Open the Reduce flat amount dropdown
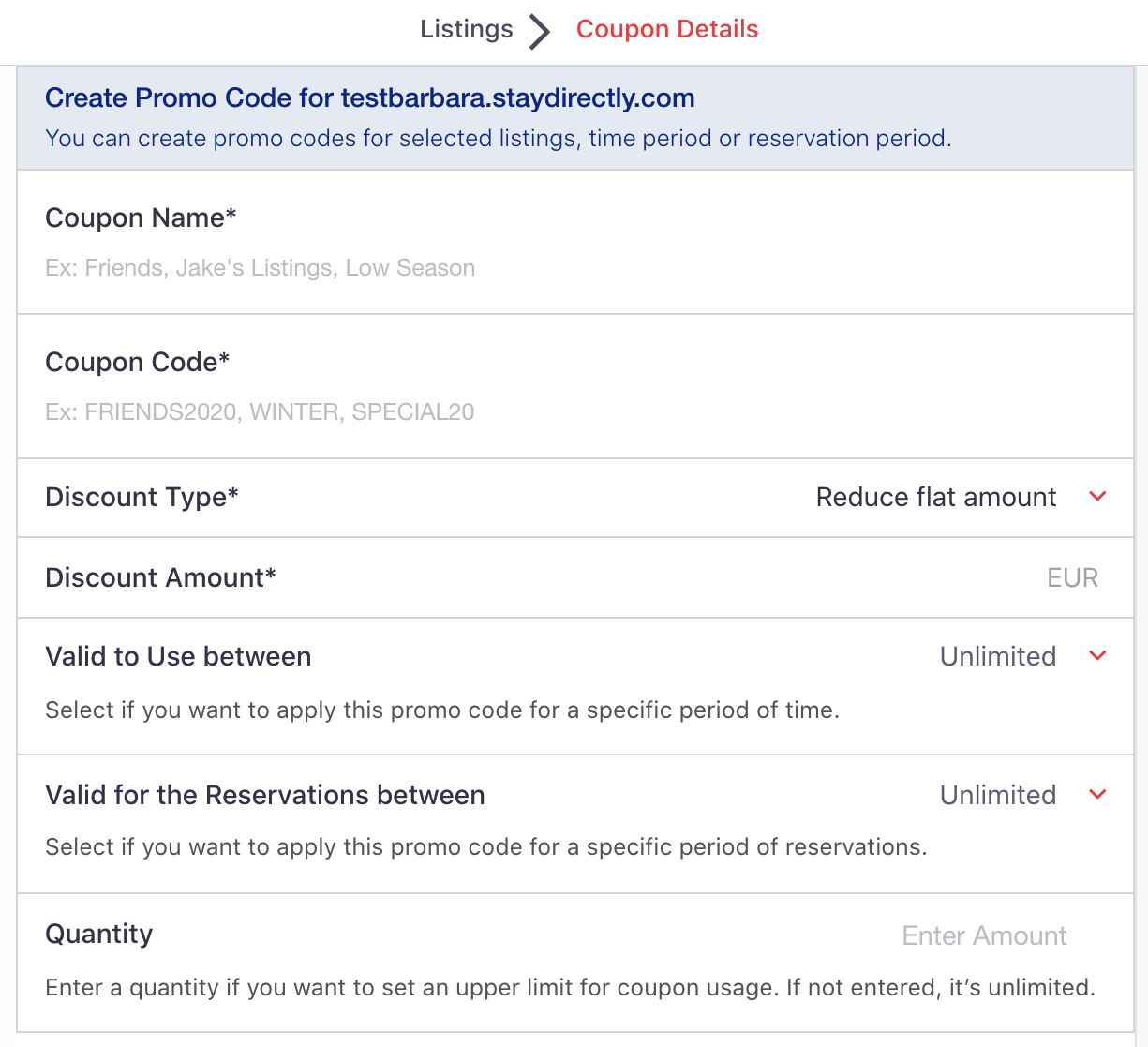The height and width of the screenshot is (1047, 1148). coord(936,497)
